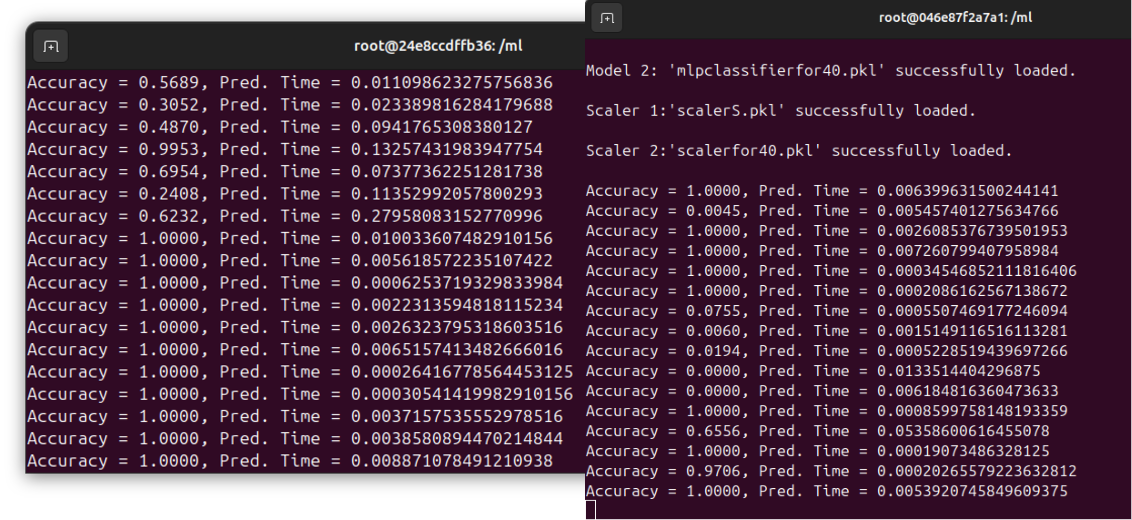Viewport: 1132px width, 520px height.
Task: Click new tab icon in right terminal
Action: [x=608, y=19]
